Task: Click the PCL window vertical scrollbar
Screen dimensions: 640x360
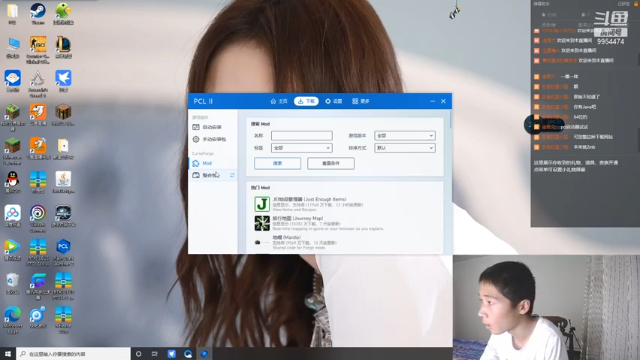Action: [x=451, y=119]
